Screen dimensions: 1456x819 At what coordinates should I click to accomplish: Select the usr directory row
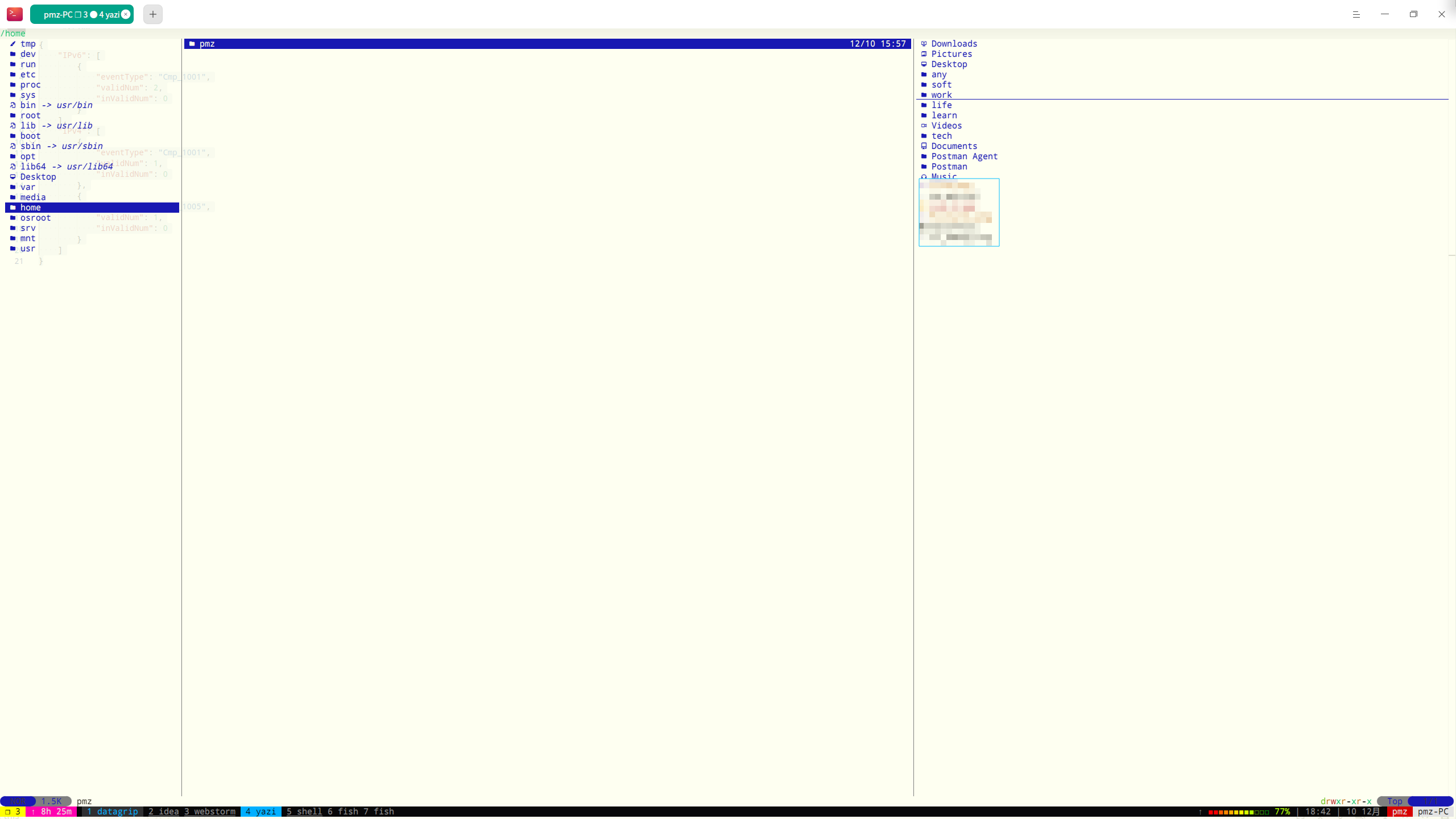92,249
